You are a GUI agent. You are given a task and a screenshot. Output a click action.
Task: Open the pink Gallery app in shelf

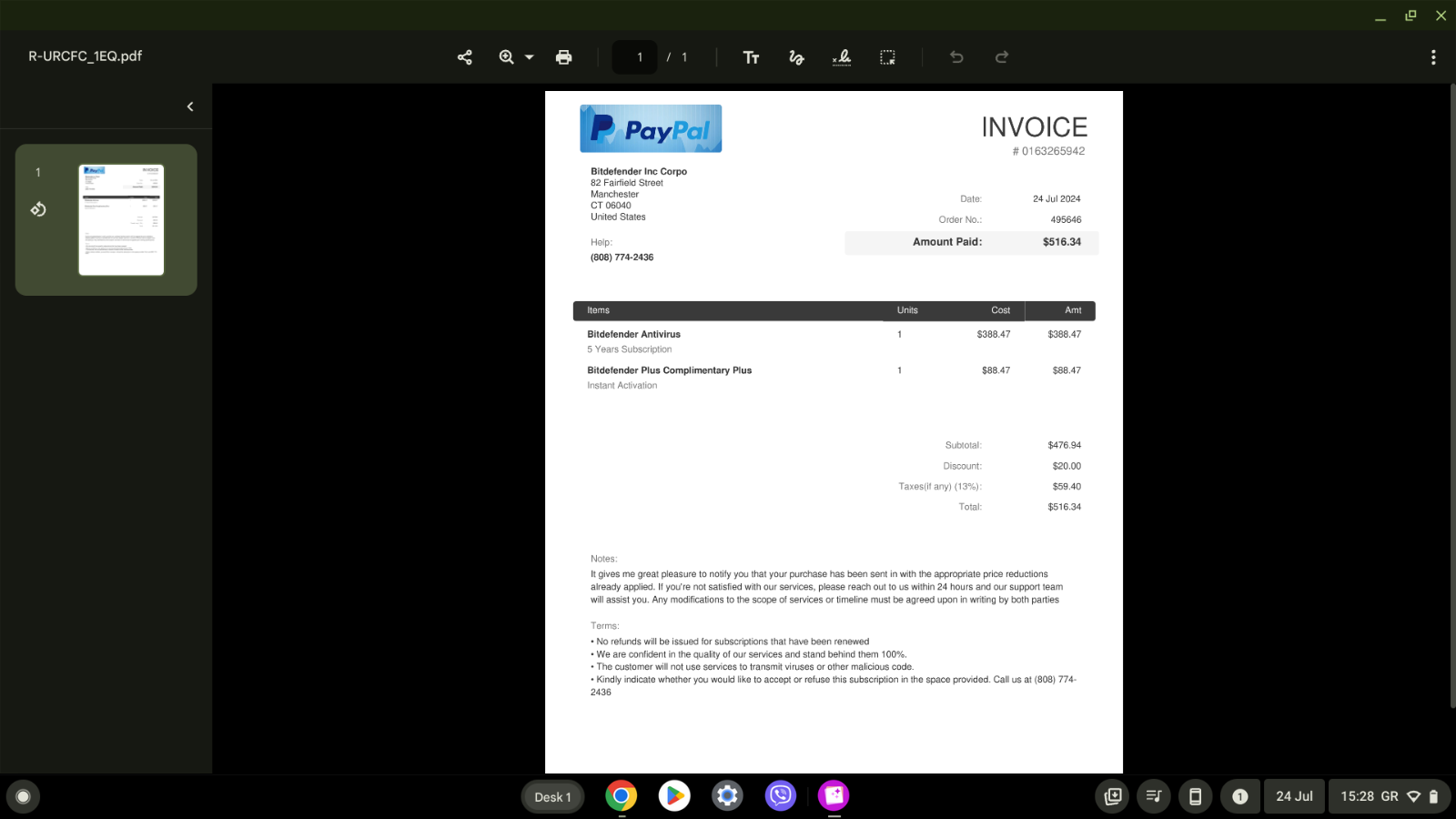point(834,796)
